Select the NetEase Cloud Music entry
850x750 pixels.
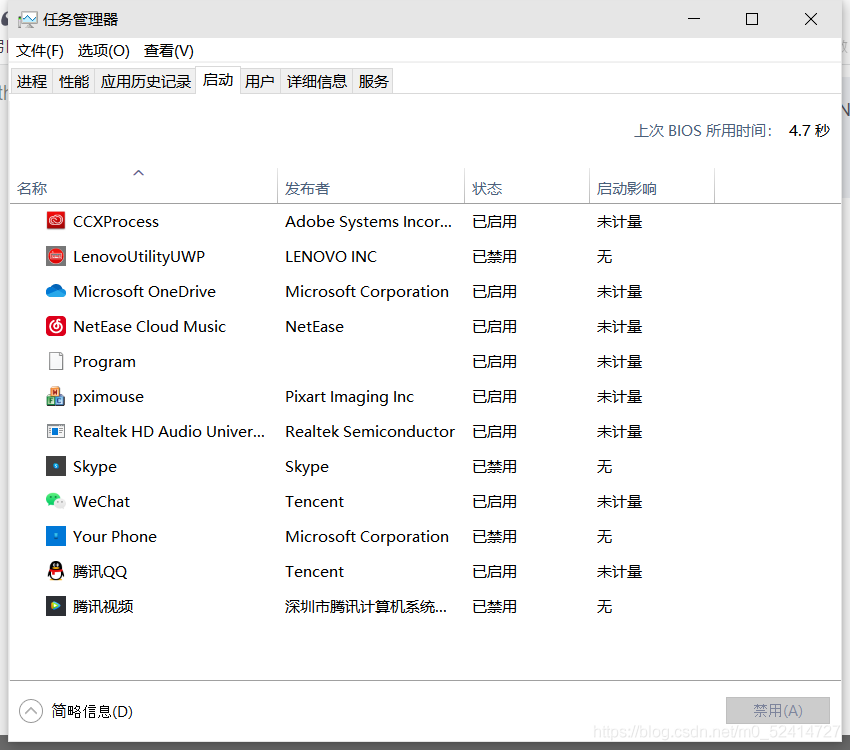(149, 326)
